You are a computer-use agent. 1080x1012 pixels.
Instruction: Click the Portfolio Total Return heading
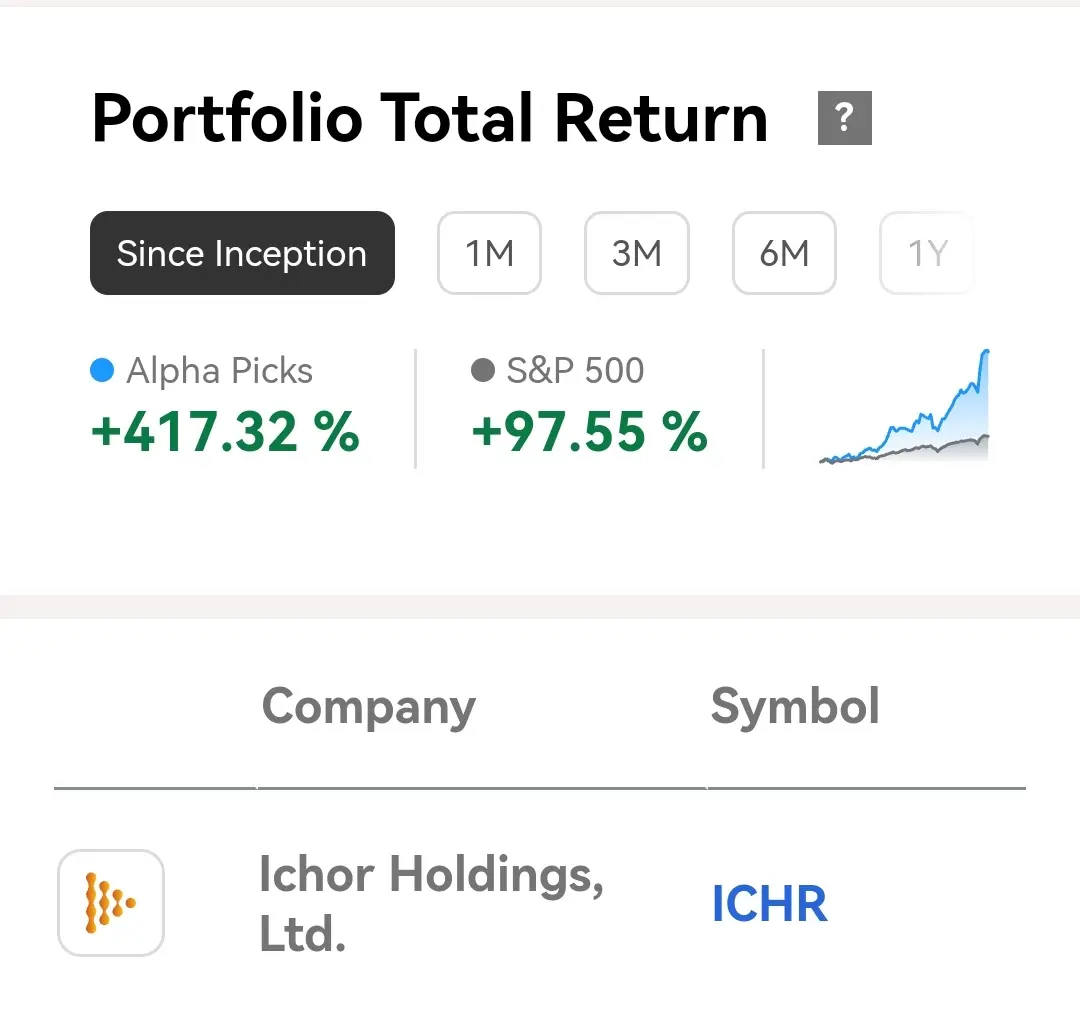point(430,118)
